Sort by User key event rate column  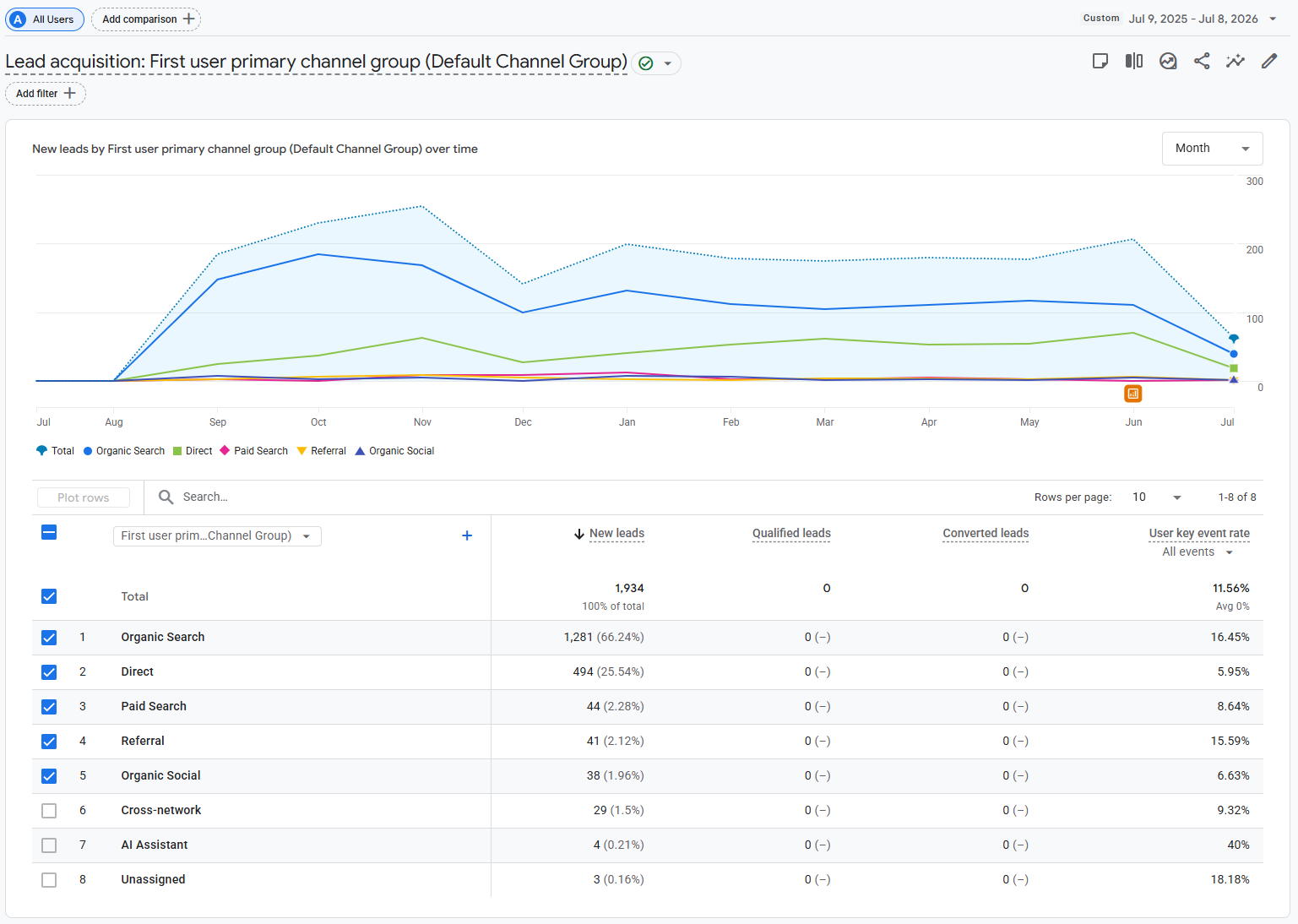pos(1199,533)
